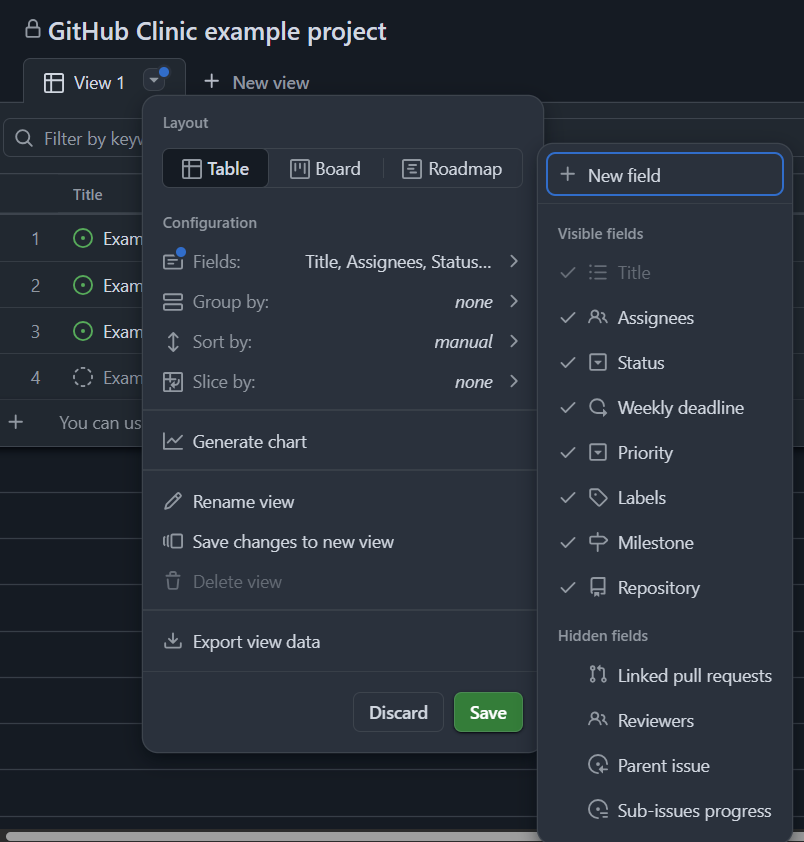Toggle off the Weekly deadline field
The height and width of the screenshot is (842, 804).
tap(665, 408)
